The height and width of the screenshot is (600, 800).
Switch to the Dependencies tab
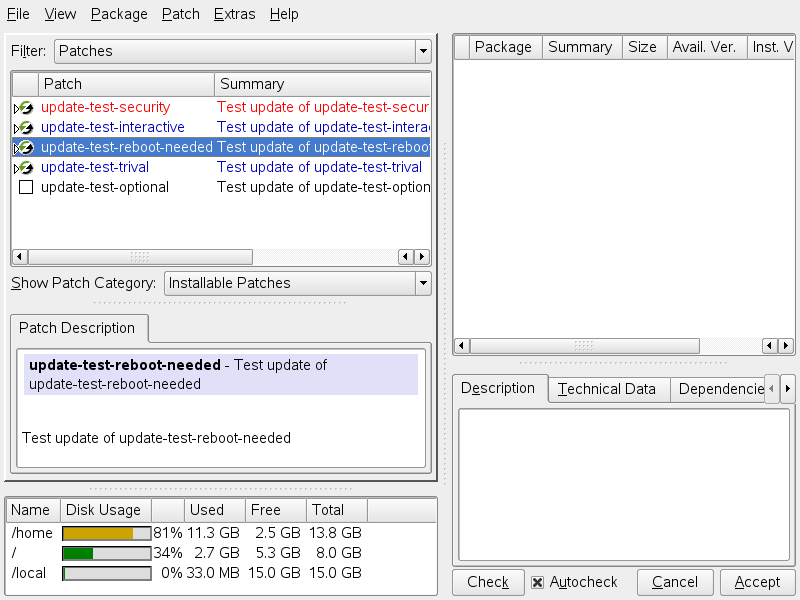click(718, 389)
